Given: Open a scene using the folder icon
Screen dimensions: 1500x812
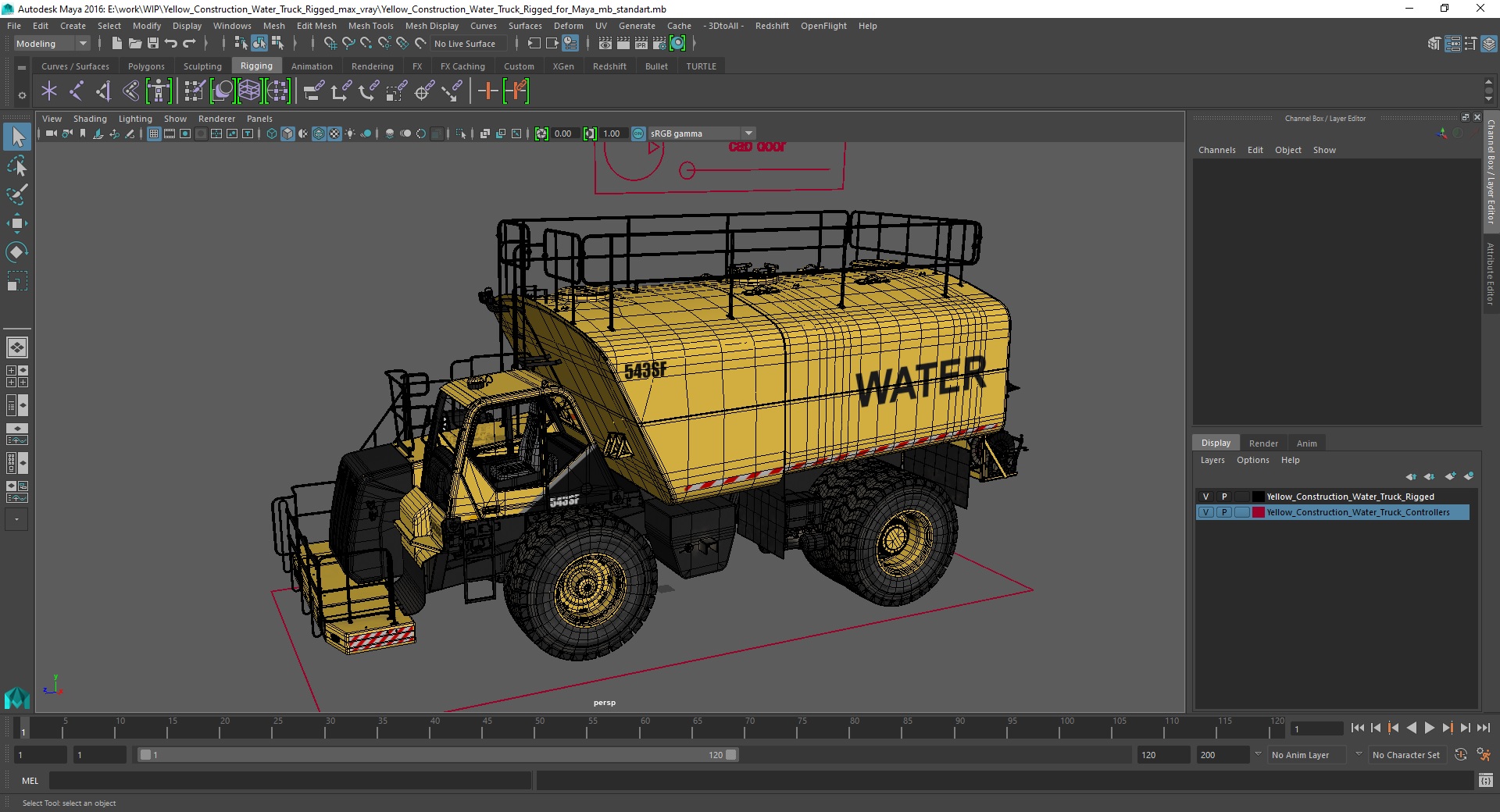Looking at the screenshot, I should tap(134, 44).
